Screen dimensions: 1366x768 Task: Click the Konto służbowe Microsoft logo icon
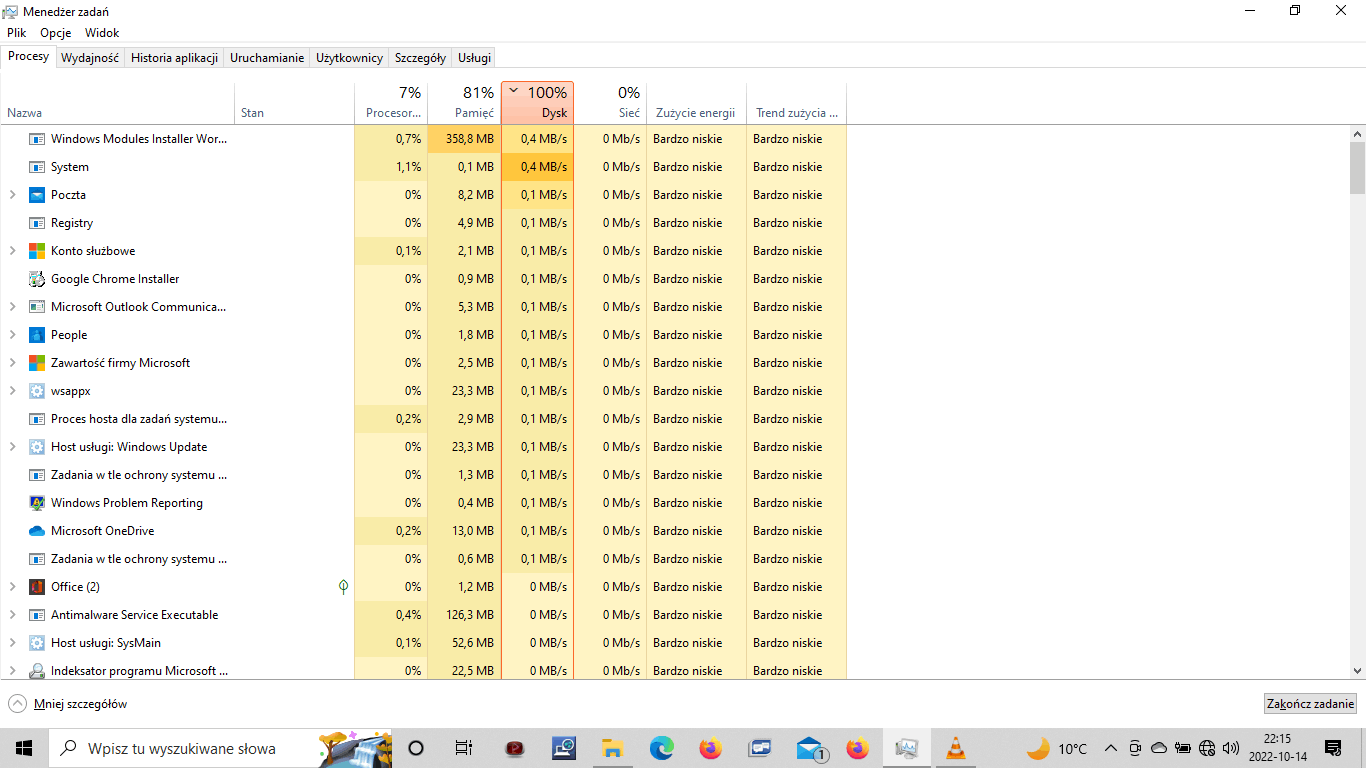(x=37, y=251)
